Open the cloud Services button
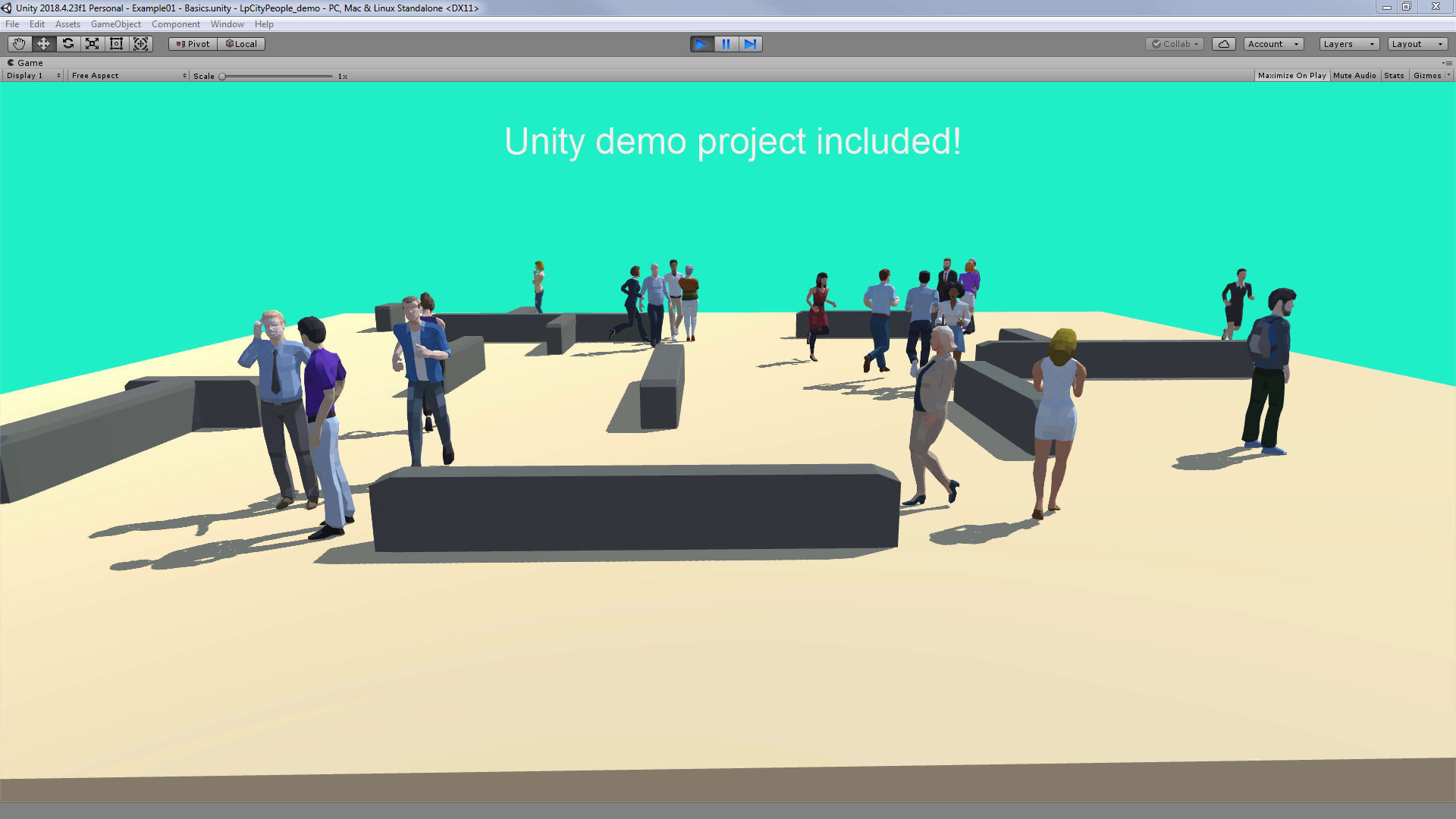The width and height of the screenshot is (1456, 819). [x=1224, y=44]
